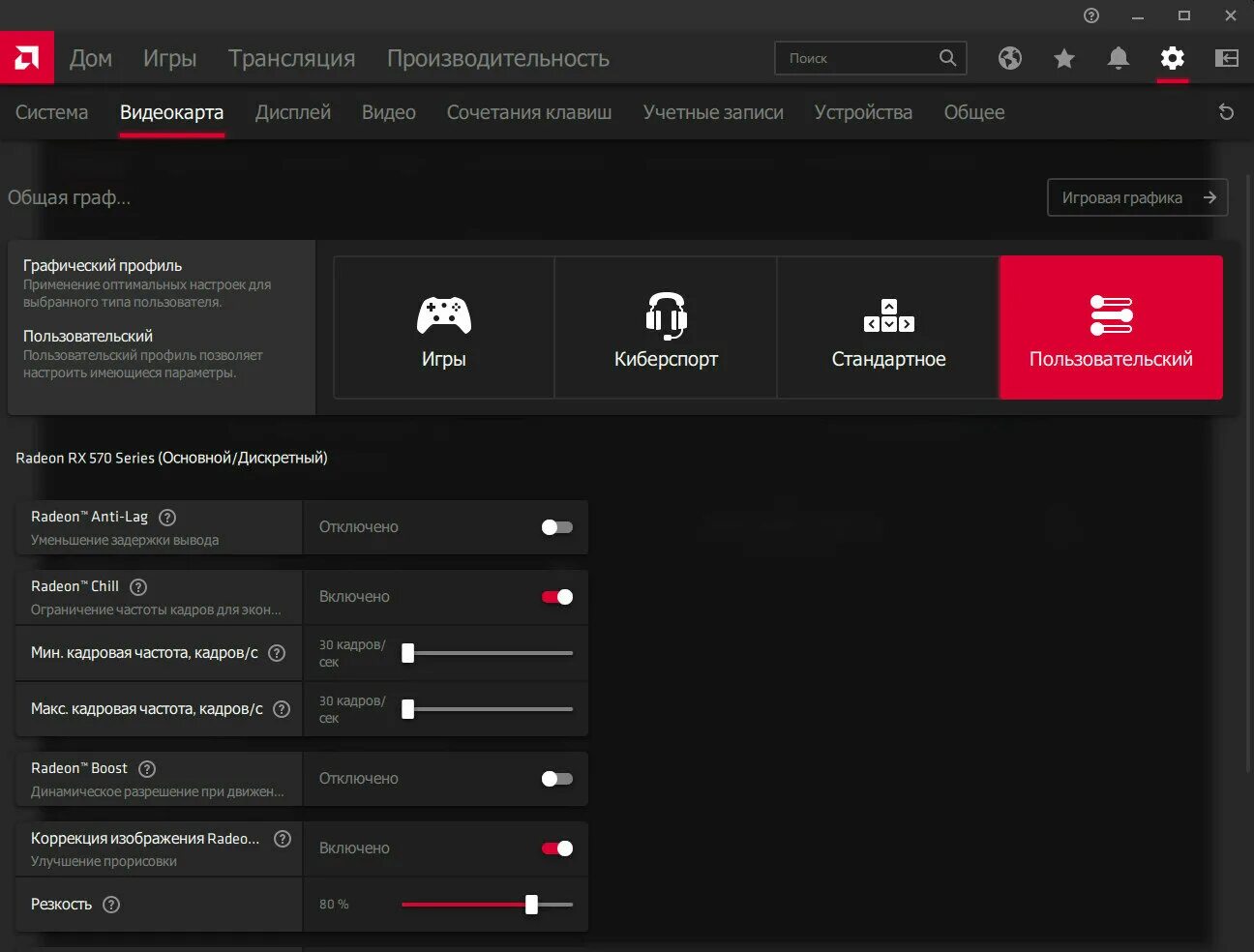
Task: Open the Дом tab
Action: [x=91, y=58]
